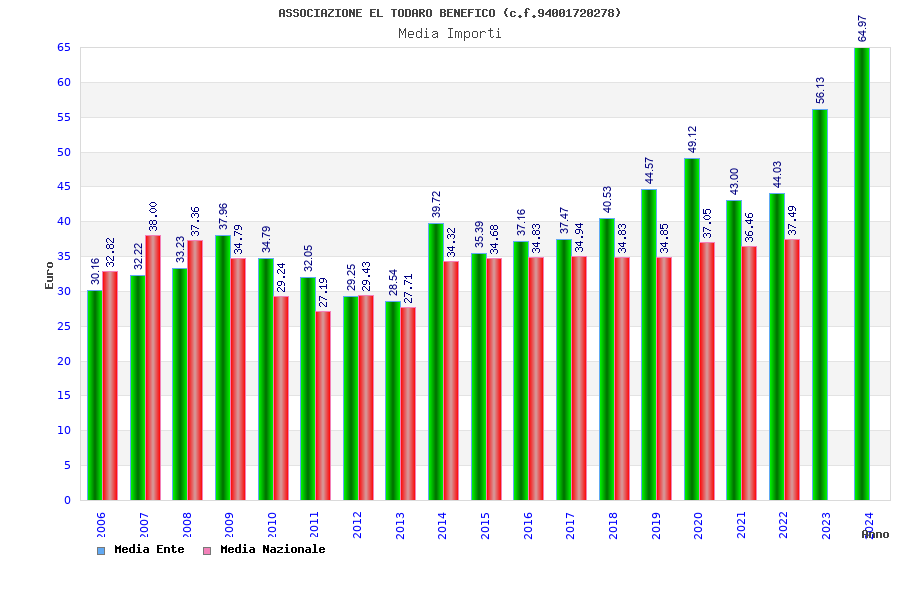900x600 pixels.
Task: Click the 2021 red bar labeled 36.46
Action: [x=749, y=373]
